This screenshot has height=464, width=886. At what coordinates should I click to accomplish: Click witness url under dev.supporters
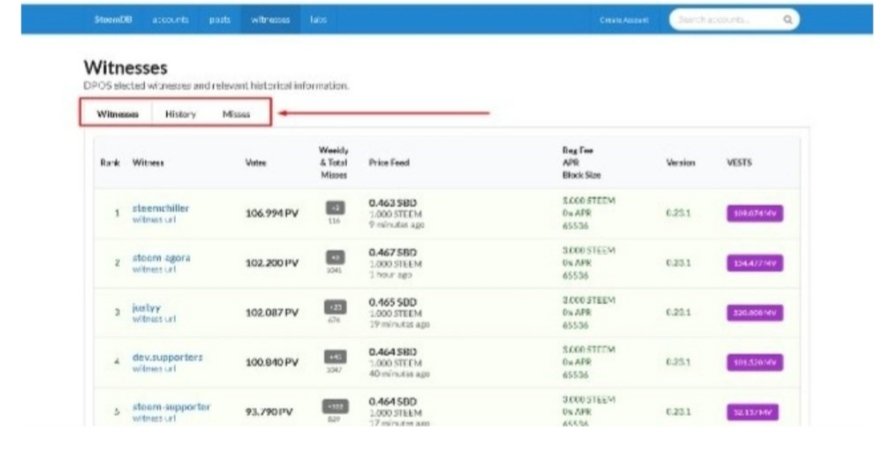pyautogui.click(x=154, y=368)
